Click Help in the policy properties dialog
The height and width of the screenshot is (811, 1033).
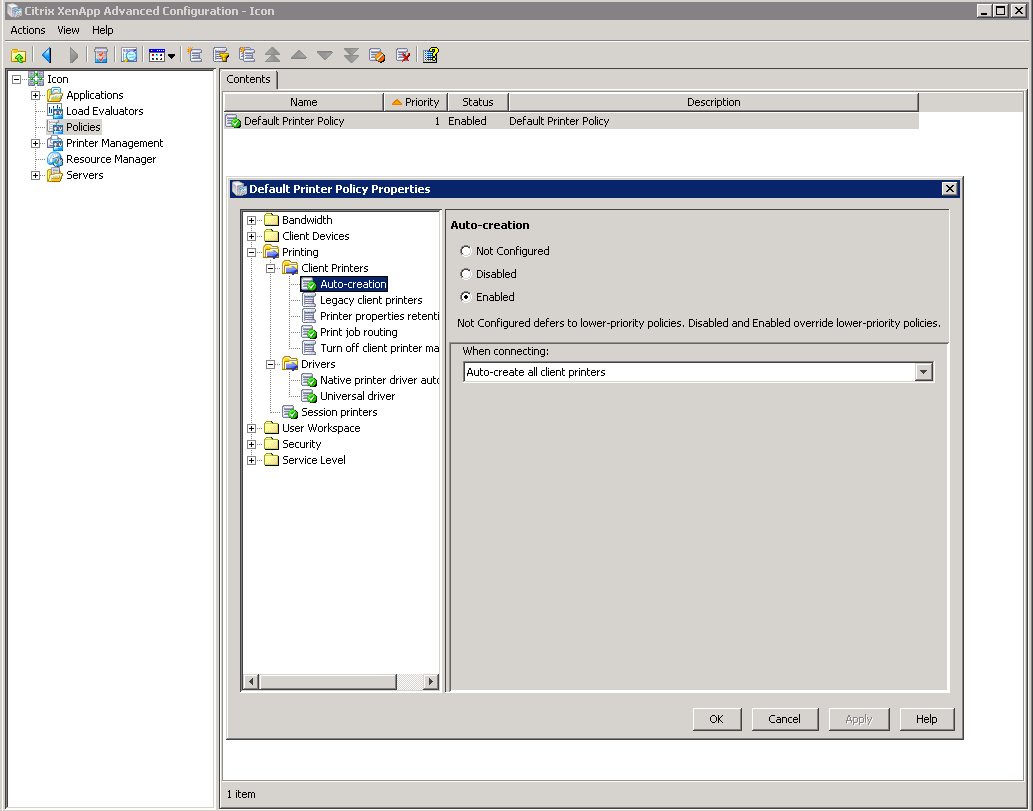[926, 719]
